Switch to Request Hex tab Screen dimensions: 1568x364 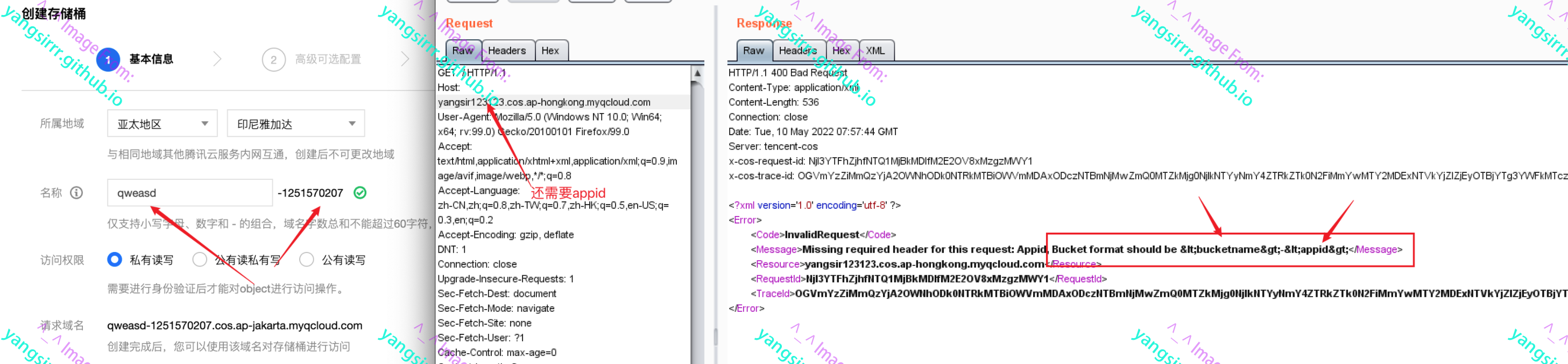tap(550, 51)
